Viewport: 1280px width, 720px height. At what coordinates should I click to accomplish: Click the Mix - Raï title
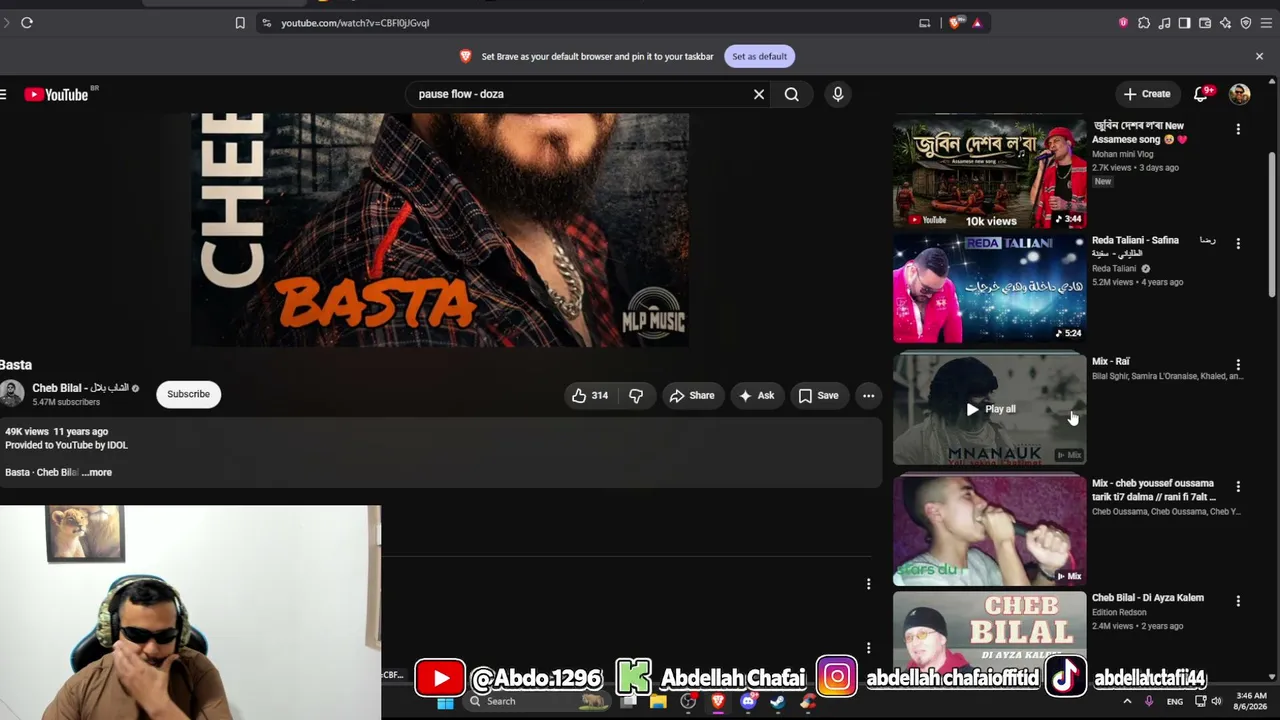tap(1110, 362)
